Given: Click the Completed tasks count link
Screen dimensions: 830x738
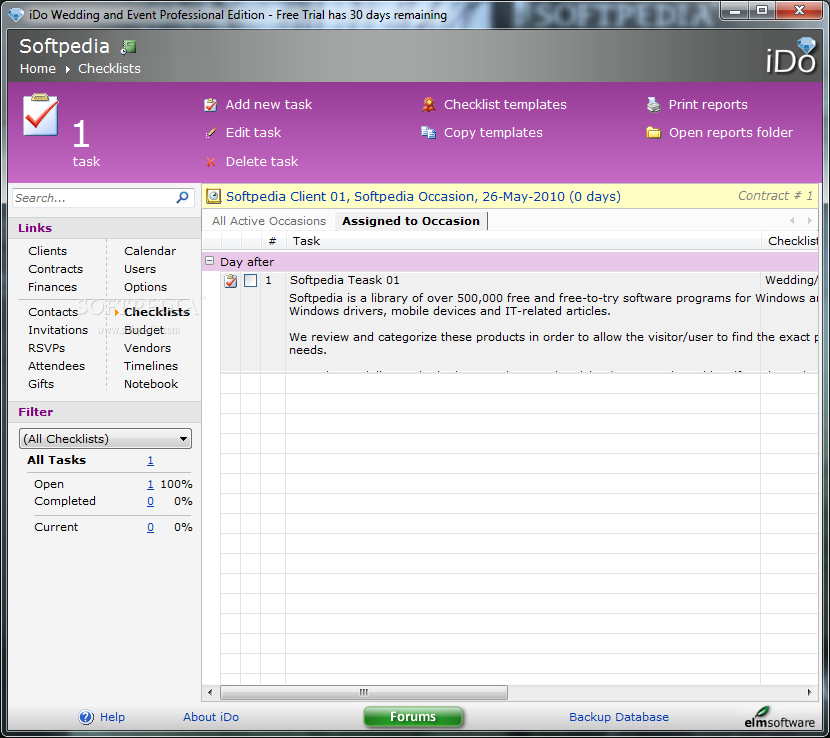Looking at the screenshot, I should click(150, 501).
